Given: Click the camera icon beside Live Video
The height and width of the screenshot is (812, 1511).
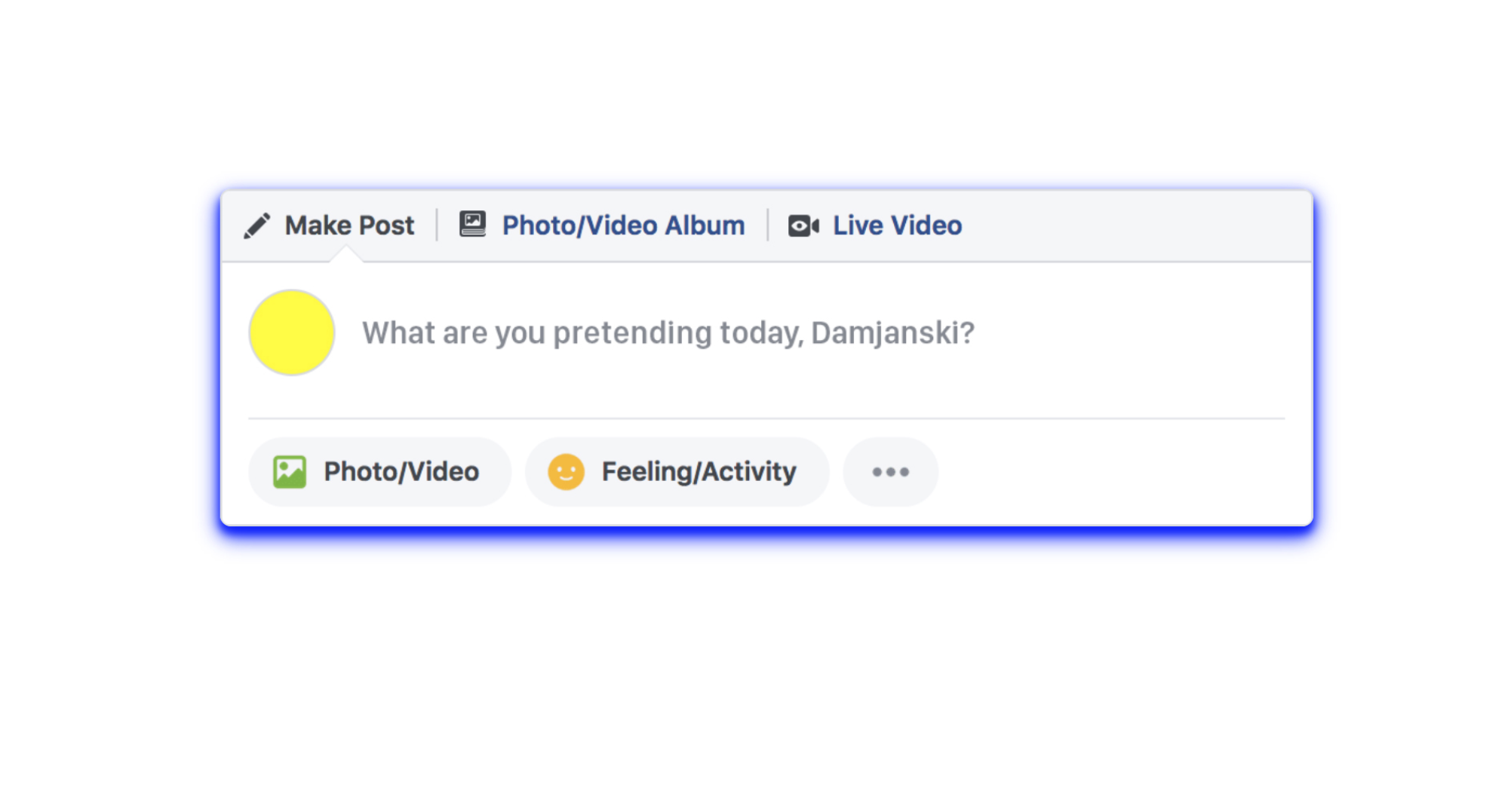Looking at the screenshot, I should coord(803,225).
